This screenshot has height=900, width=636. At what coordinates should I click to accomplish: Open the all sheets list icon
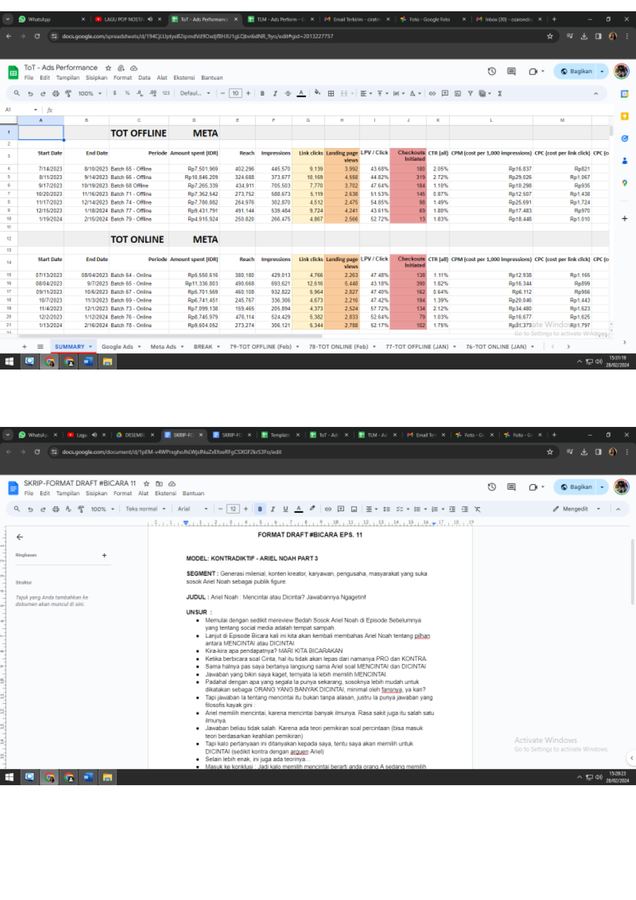tap(40, 347)
